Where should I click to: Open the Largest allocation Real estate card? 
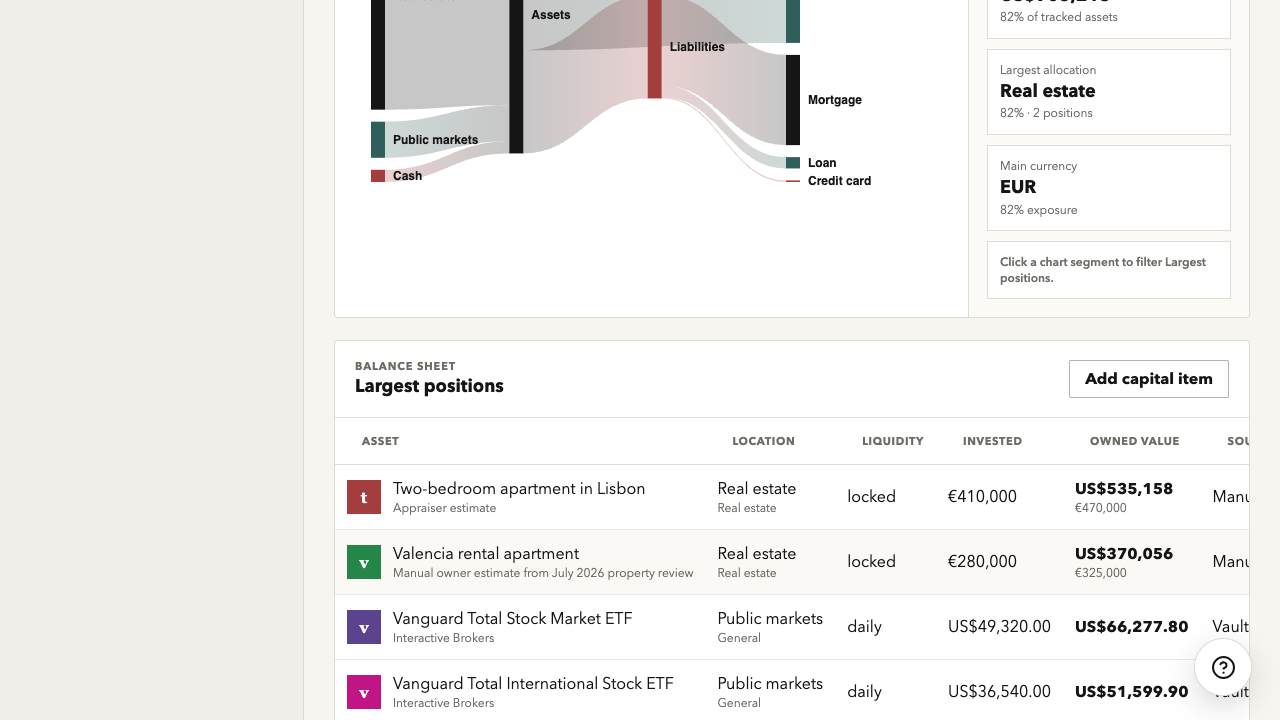pyautogui.click(x=1109, y=92)
